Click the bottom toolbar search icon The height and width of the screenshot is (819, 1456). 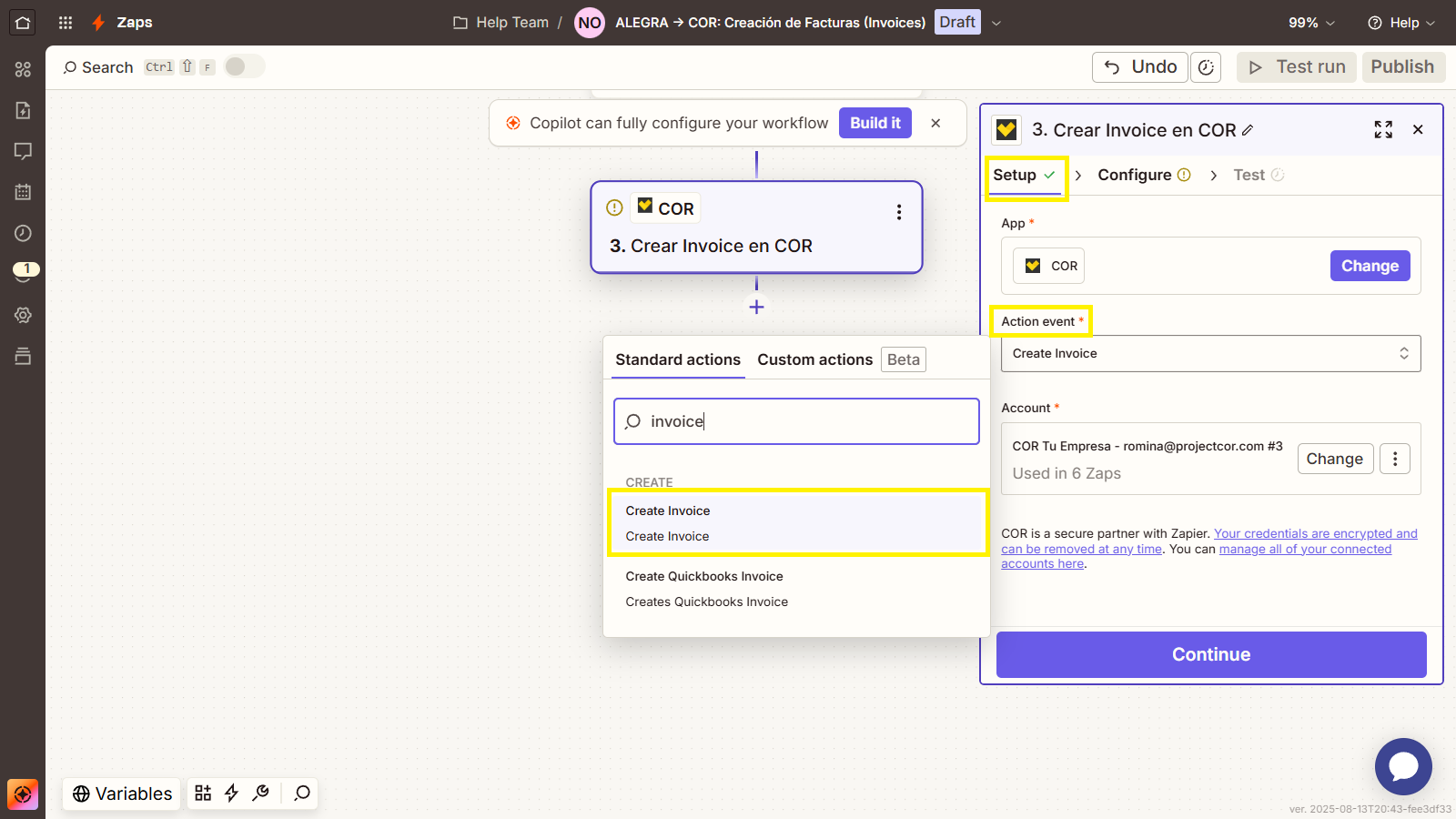coord(302,794)
